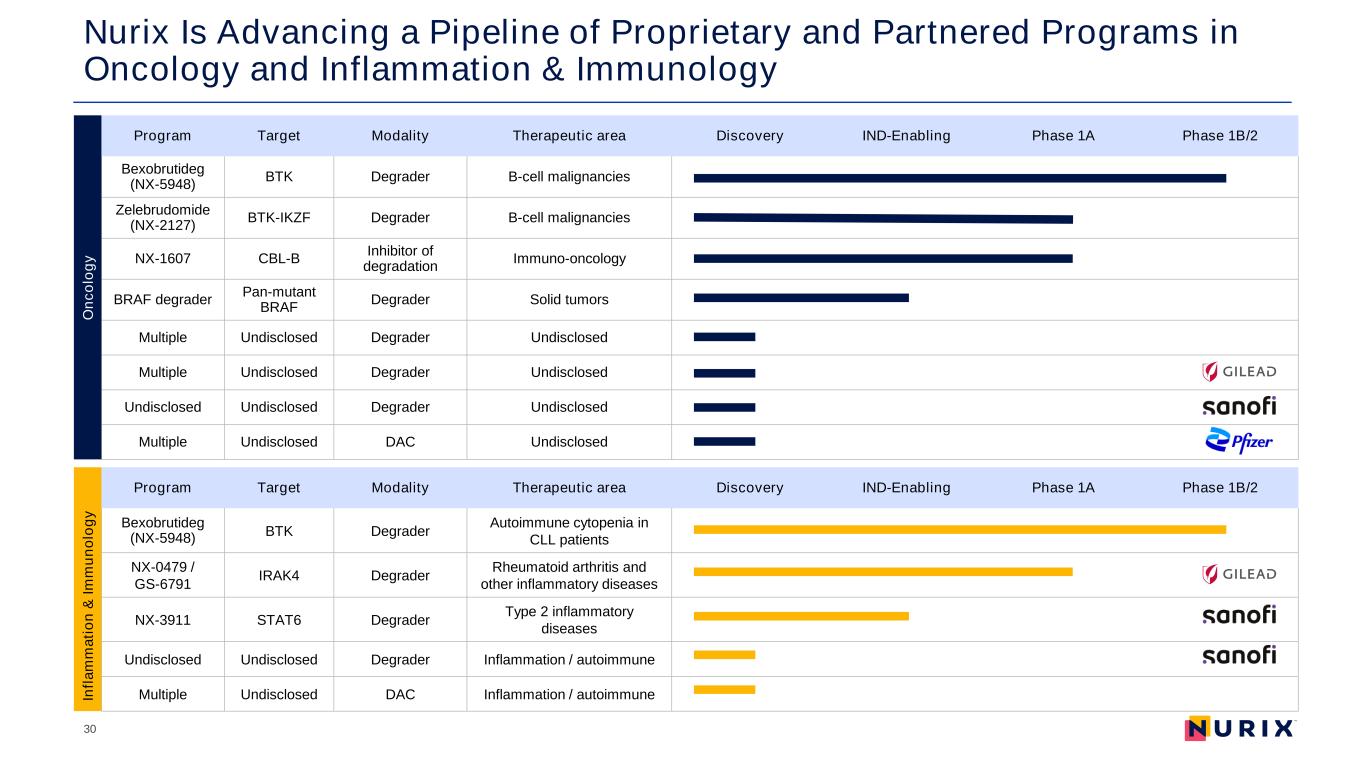Select the dark blue Oncology vertical label
Image resolution: width=1365 pixels, height=768 pixels.
(x=88, y=287)
